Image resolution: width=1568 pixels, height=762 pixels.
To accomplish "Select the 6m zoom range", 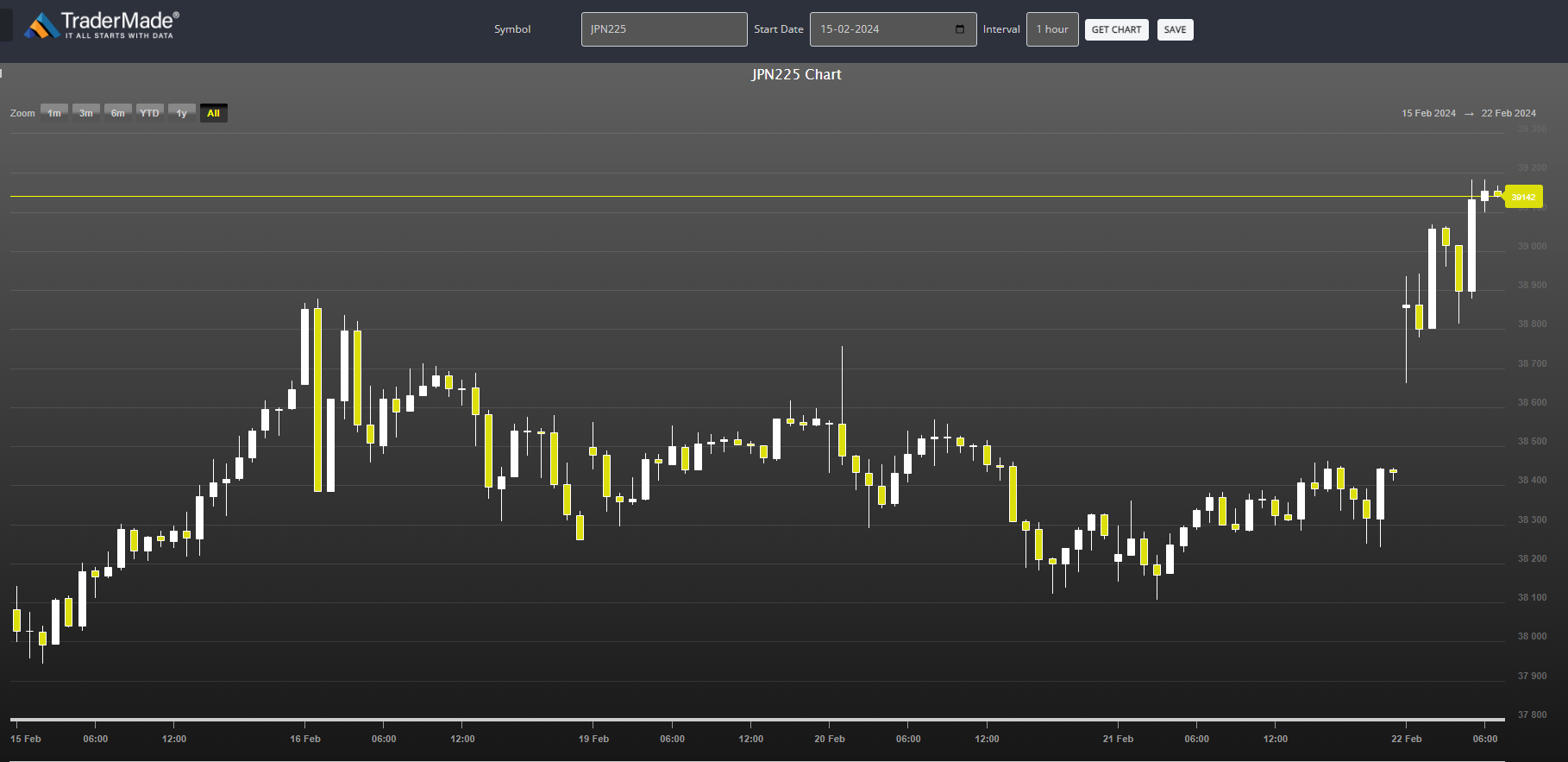I will point(118,113).
